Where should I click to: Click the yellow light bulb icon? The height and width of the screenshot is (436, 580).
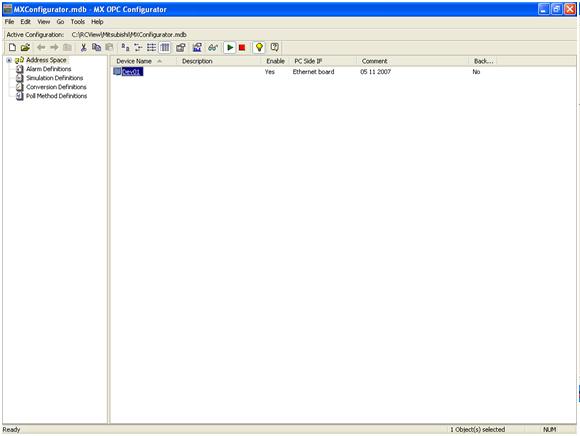[x=259, y=47]
